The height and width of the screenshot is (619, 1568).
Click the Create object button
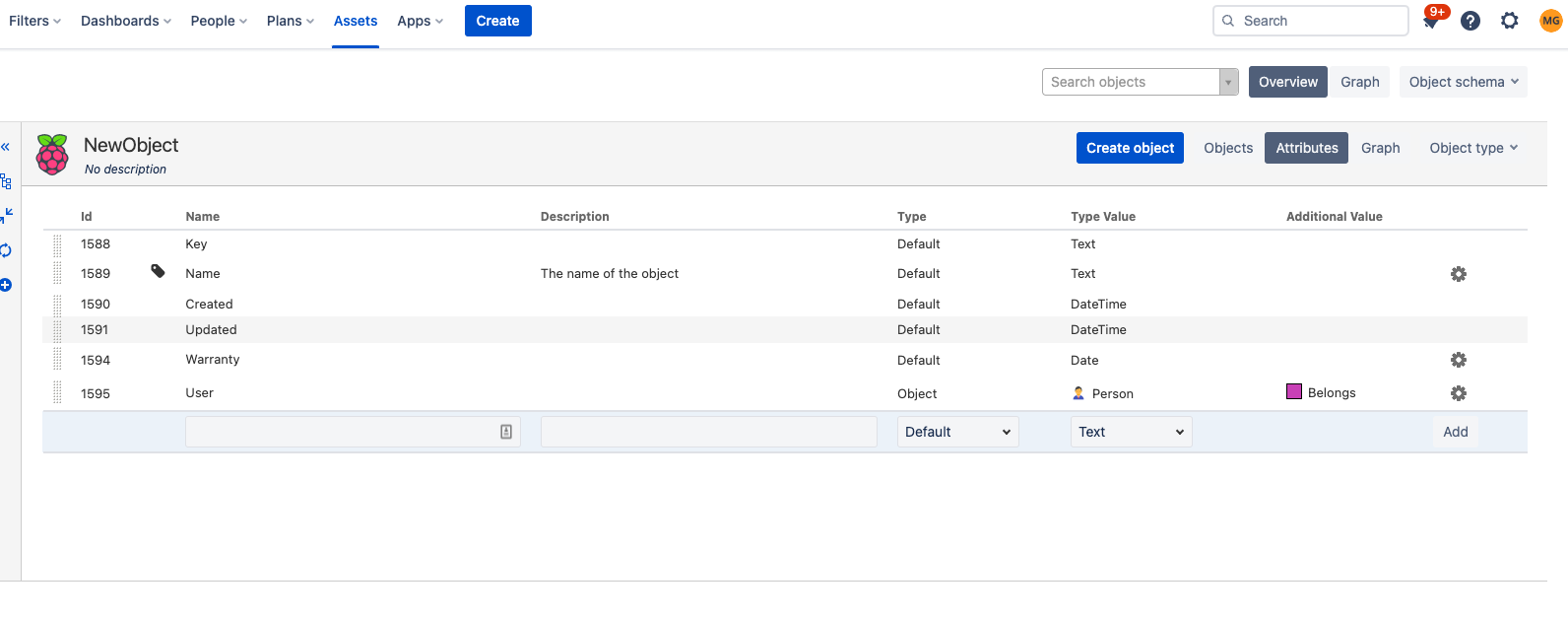pyautogui.click(x=1130, y=148)
